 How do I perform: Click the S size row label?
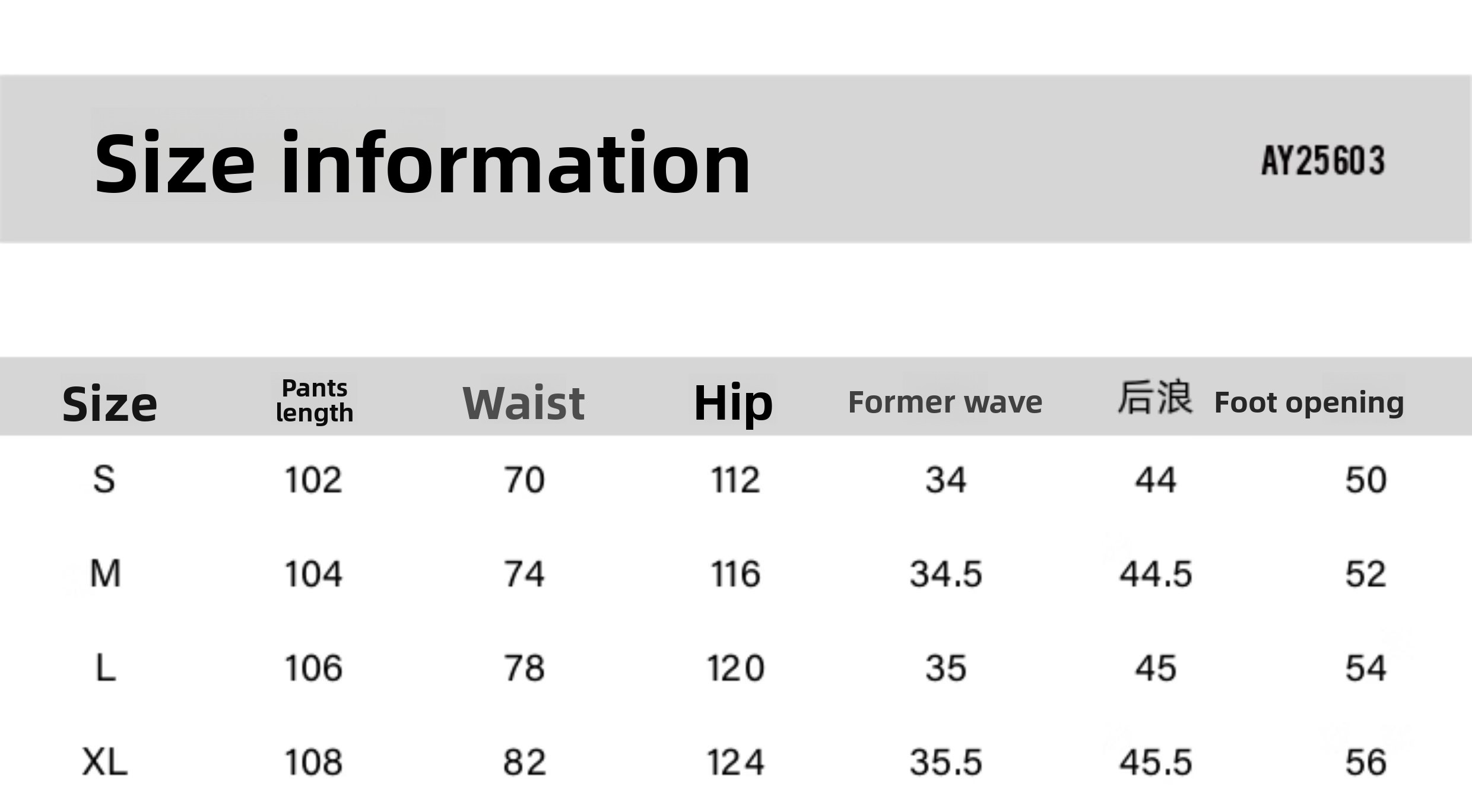104,480
